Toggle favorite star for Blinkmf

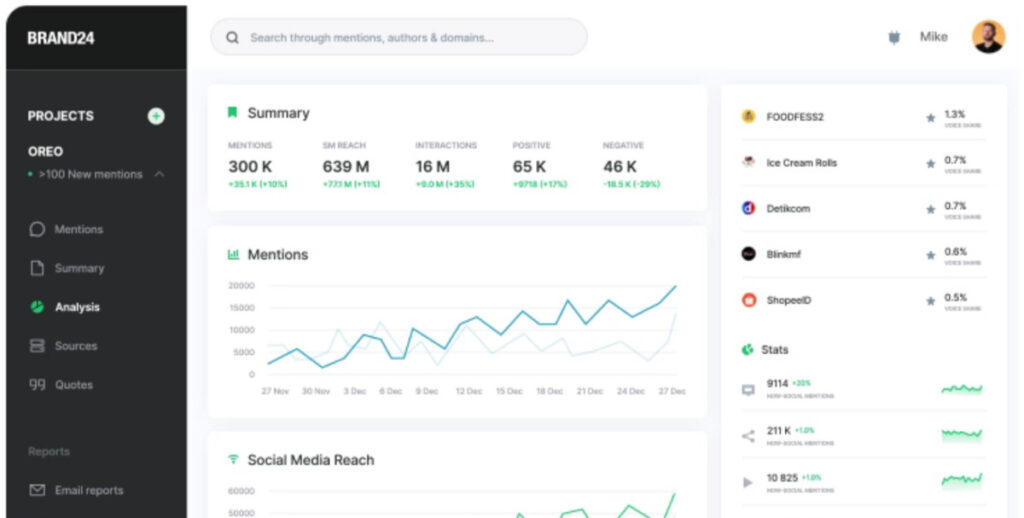click(x=931, y=255)
